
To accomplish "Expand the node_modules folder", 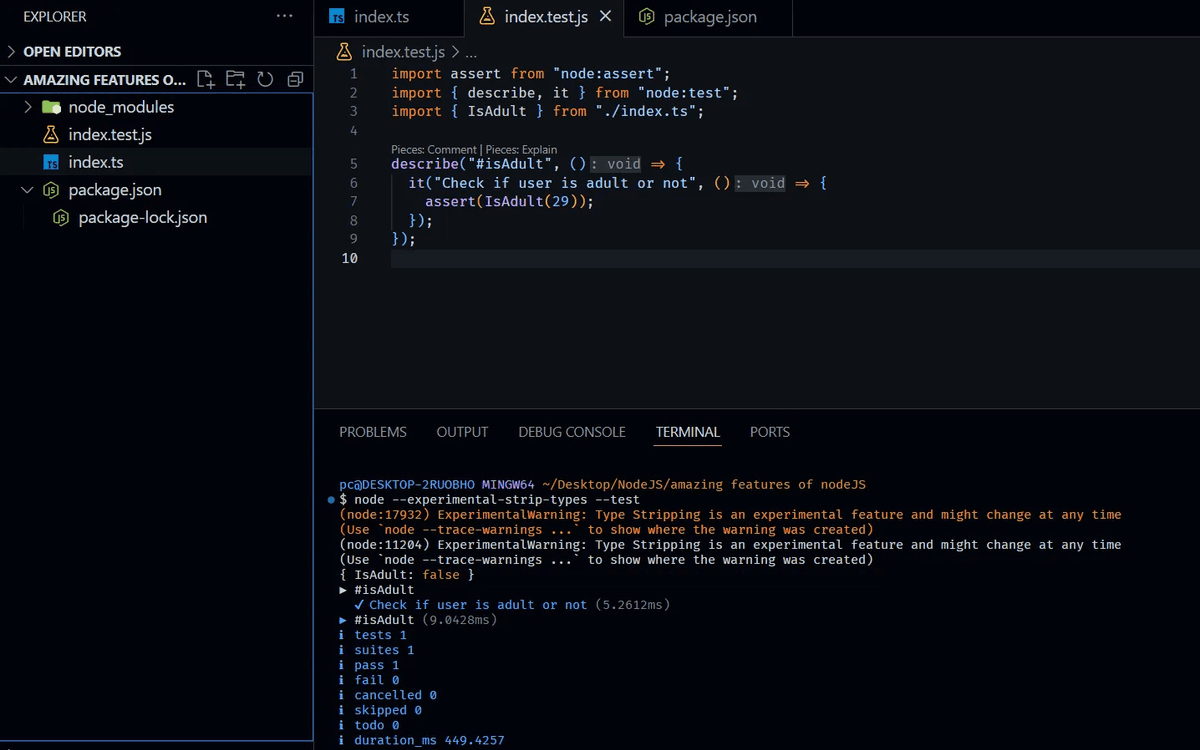I will click(x=28, y=107).
